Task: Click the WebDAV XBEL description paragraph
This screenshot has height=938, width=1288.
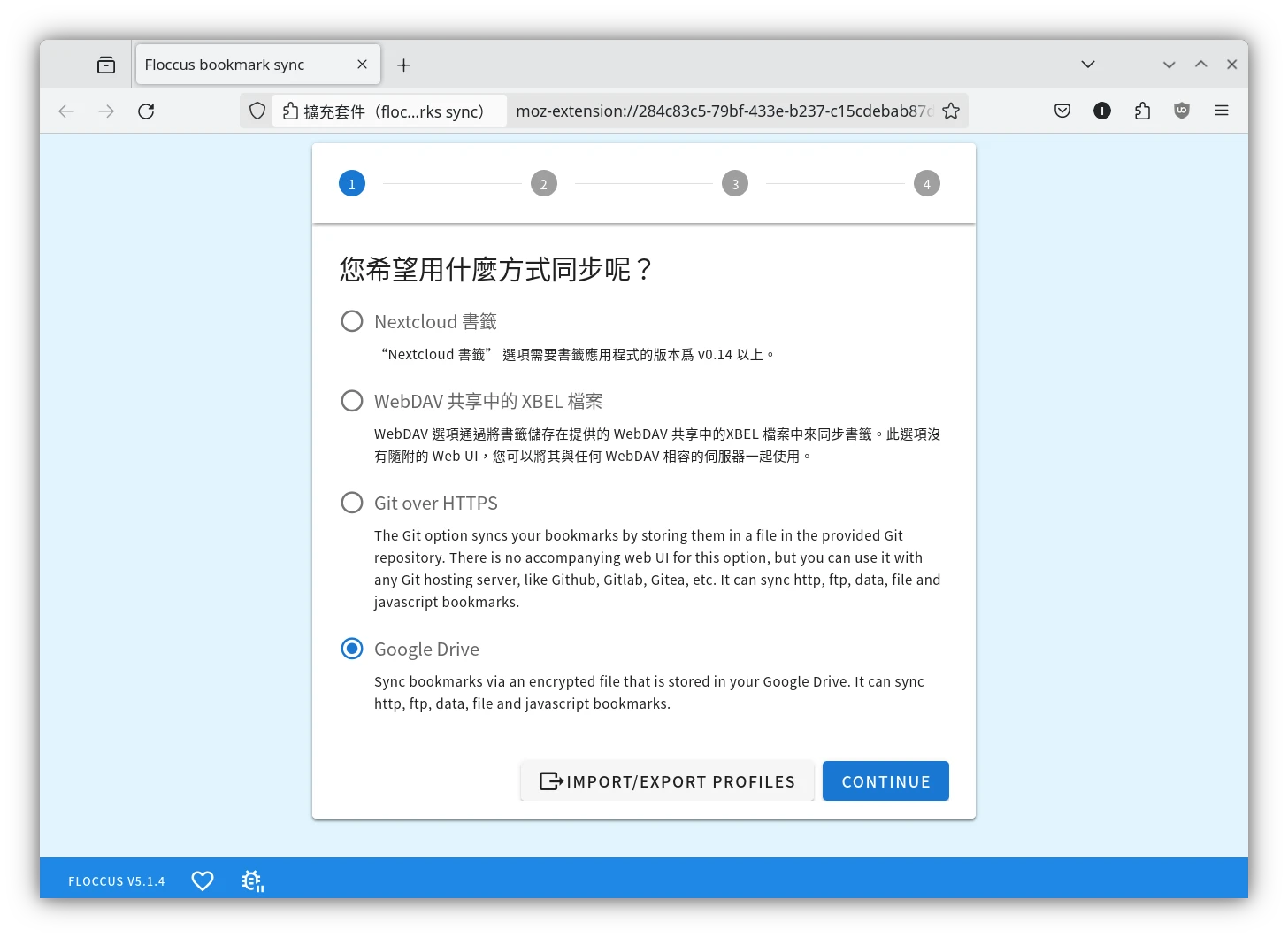Action: (657, 445)
